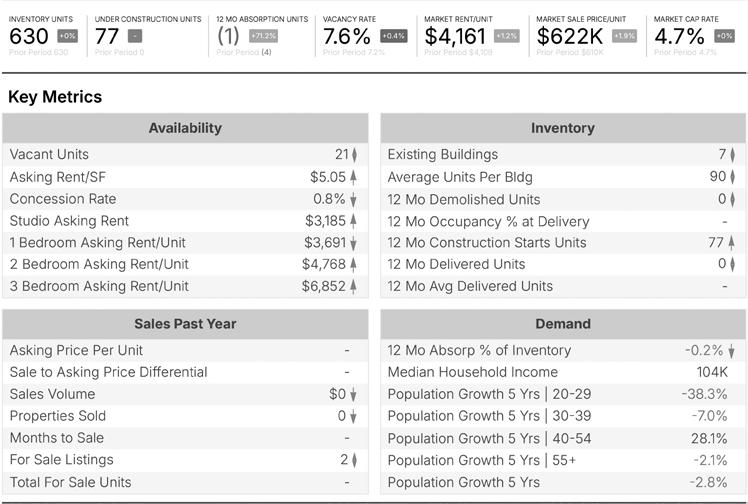Click the arrow beside 3 Bedroom Asking Rent/Unit

[354, 287]
